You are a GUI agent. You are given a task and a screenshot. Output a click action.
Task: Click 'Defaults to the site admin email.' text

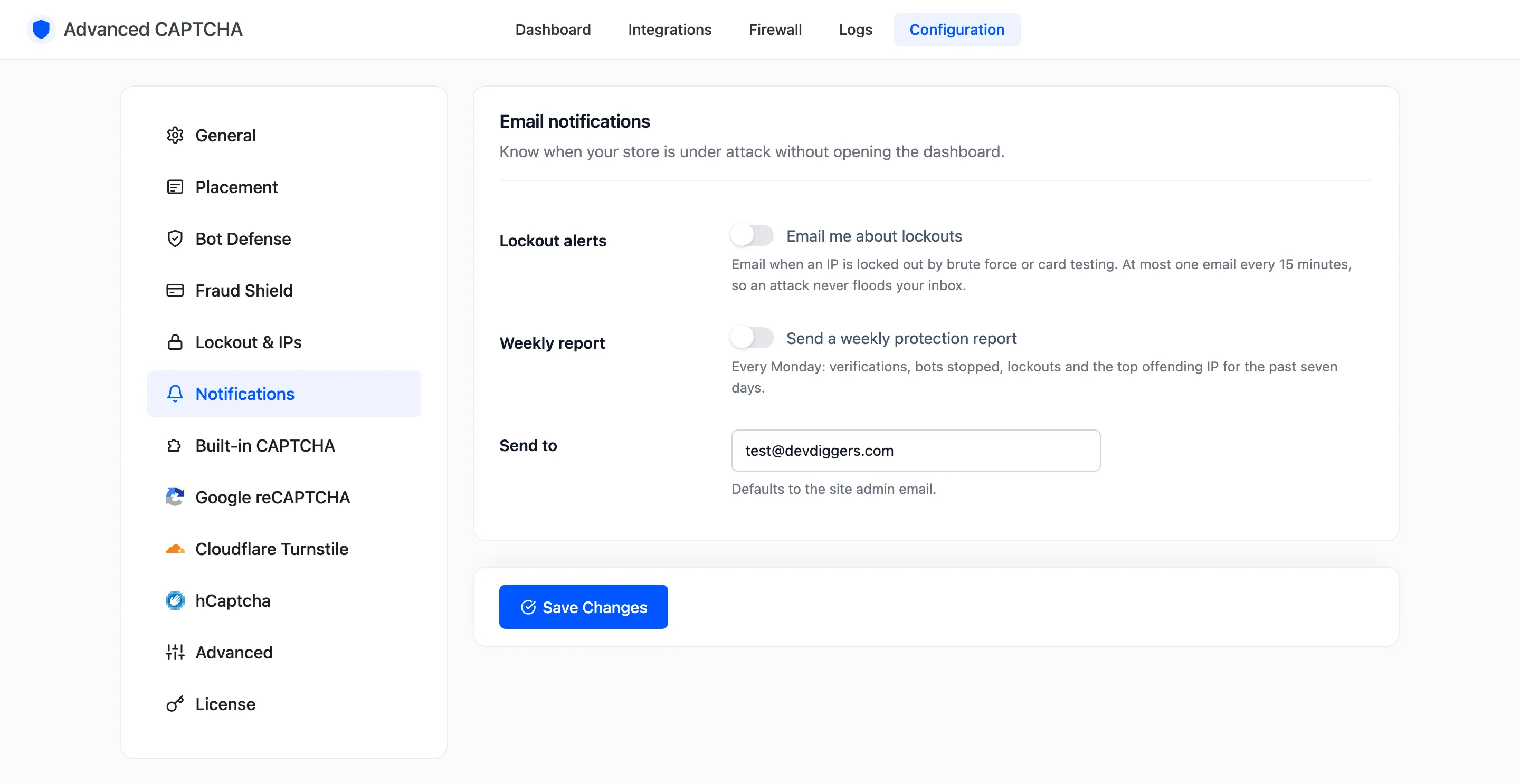tap(833, 489)
